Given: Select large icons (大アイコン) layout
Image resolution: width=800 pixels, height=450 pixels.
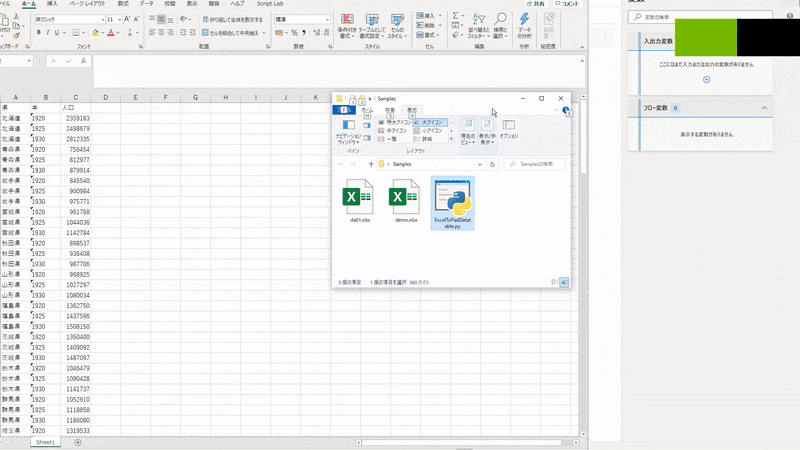Looking at the screenshot, I should click(430, 122).
